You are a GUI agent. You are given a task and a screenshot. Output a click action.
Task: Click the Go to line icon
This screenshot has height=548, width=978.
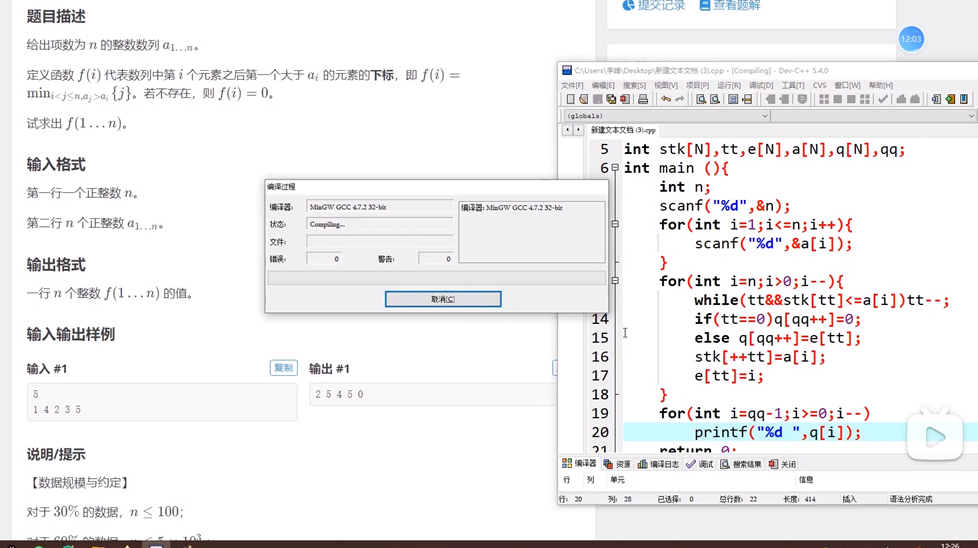tap(747, 99)
